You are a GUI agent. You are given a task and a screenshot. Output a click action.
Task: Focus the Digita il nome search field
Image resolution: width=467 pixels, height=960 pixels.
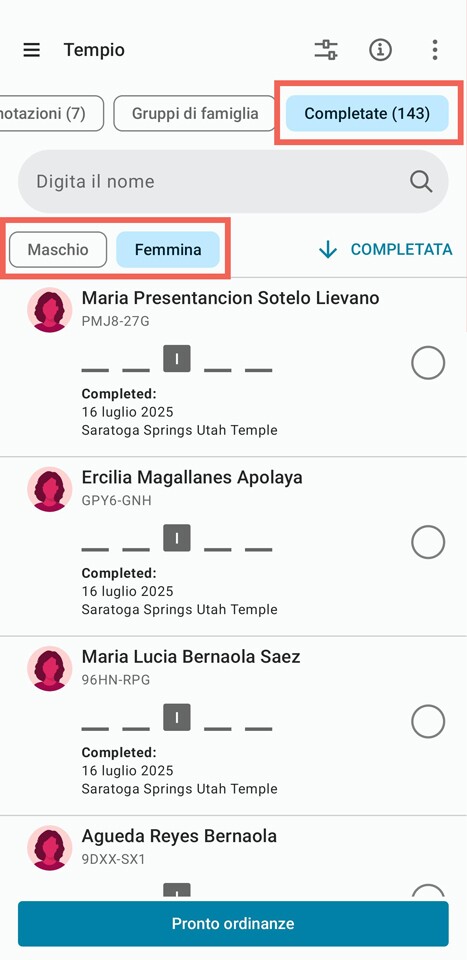pyautogui.click(x=233, y=181)
